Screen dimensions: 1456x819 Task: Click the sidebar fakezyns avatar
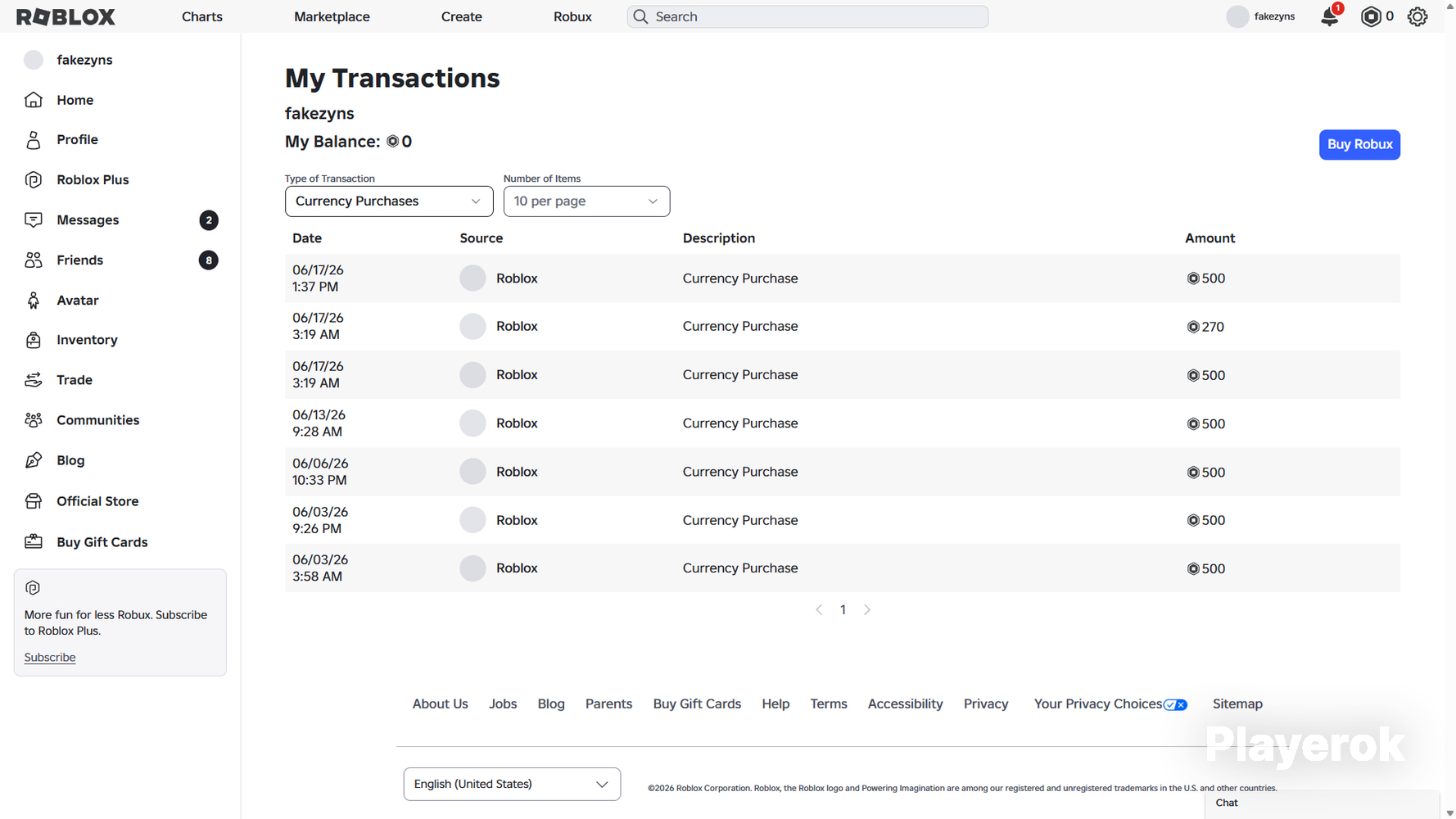(x=34, y=60)
